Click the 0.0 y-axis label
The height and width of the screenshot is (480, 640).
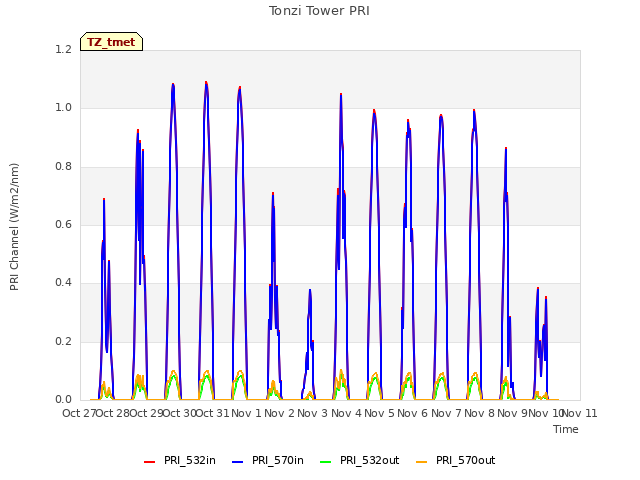(x=63, y=399)
